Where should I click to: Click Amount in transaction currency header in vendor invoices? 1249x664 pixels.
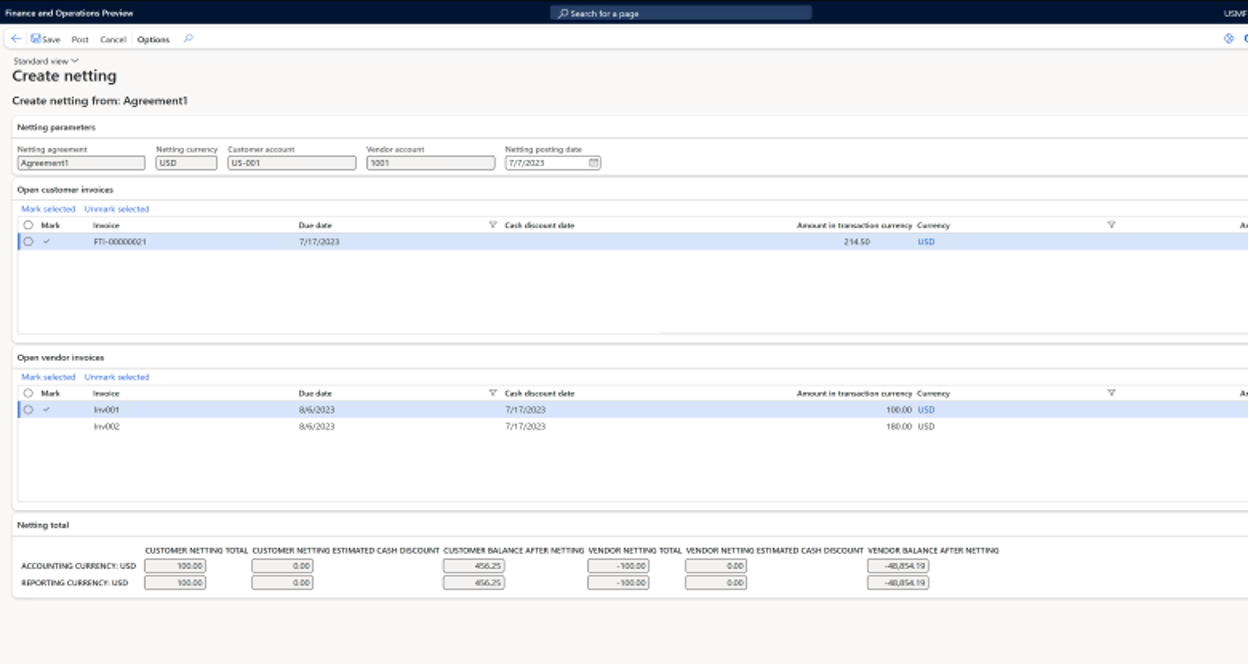tap(854, 393)
